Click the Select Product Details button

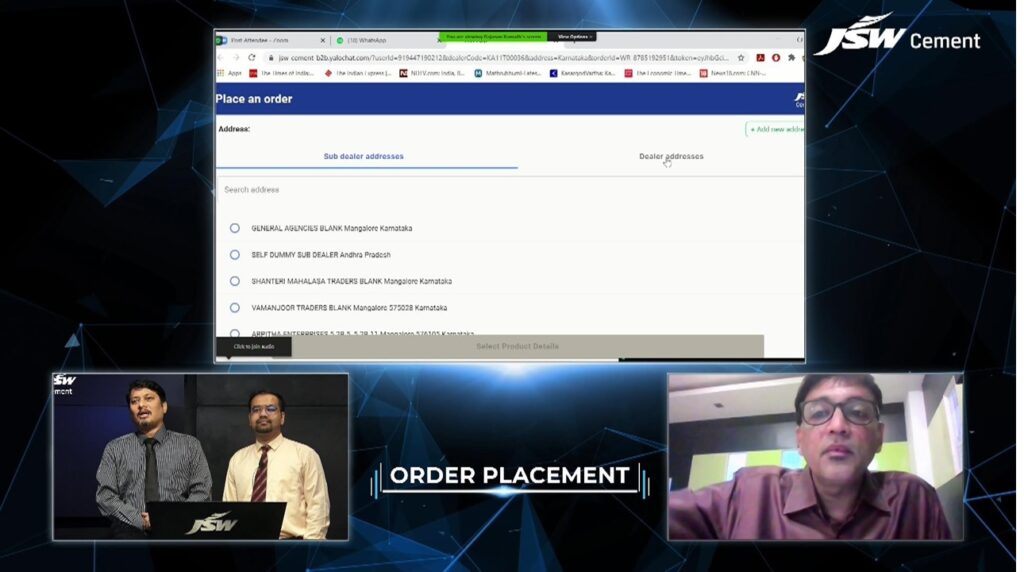517,346
